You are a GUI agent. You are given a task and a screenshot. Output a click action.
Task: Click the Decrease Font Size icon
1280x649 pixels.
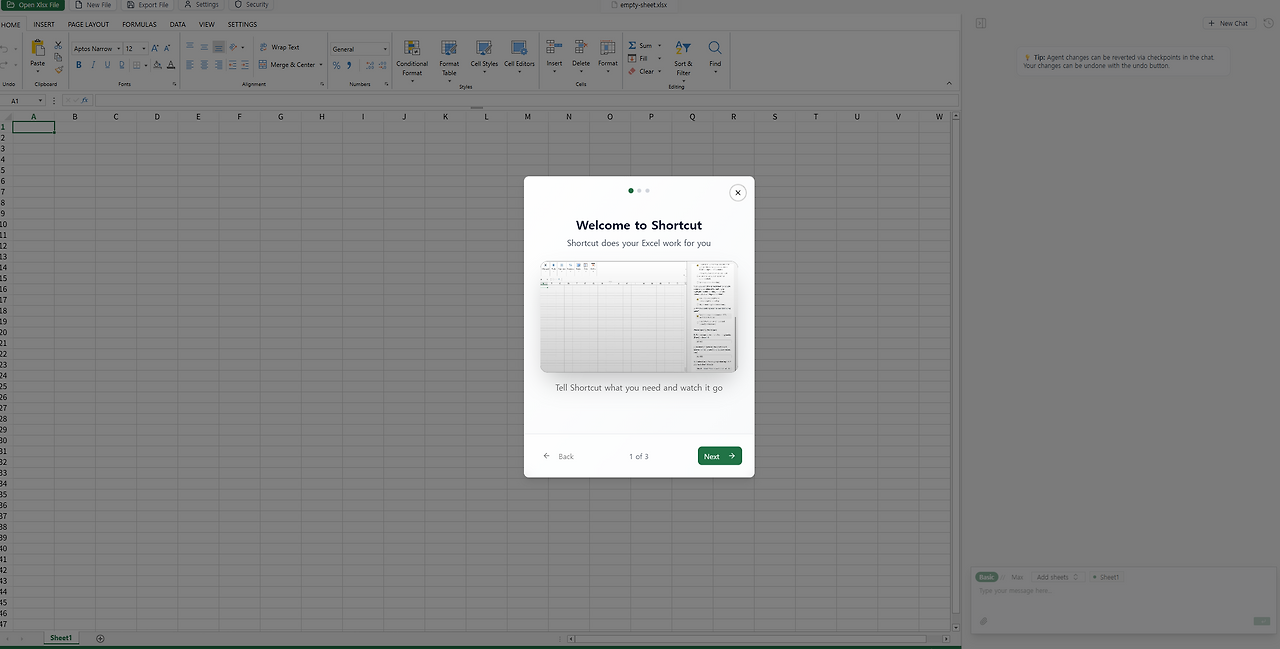point(169,48)
